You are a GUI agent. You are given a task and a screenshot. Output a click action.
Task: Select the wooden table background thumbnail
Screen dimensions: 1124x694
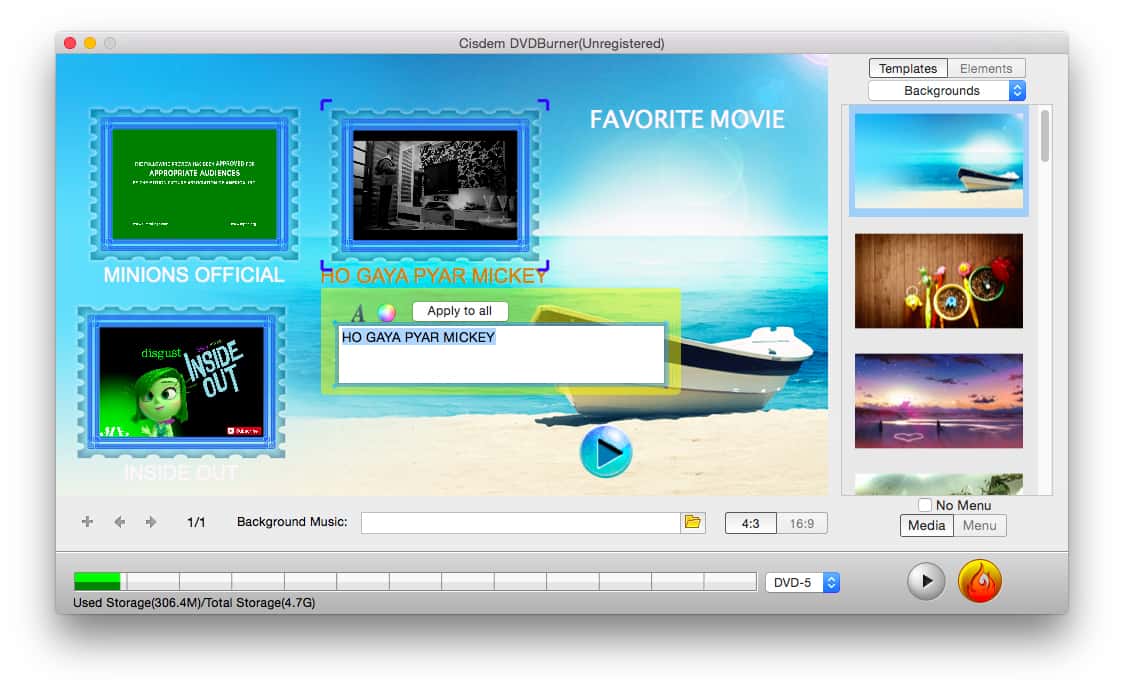(x=938, y=280)
